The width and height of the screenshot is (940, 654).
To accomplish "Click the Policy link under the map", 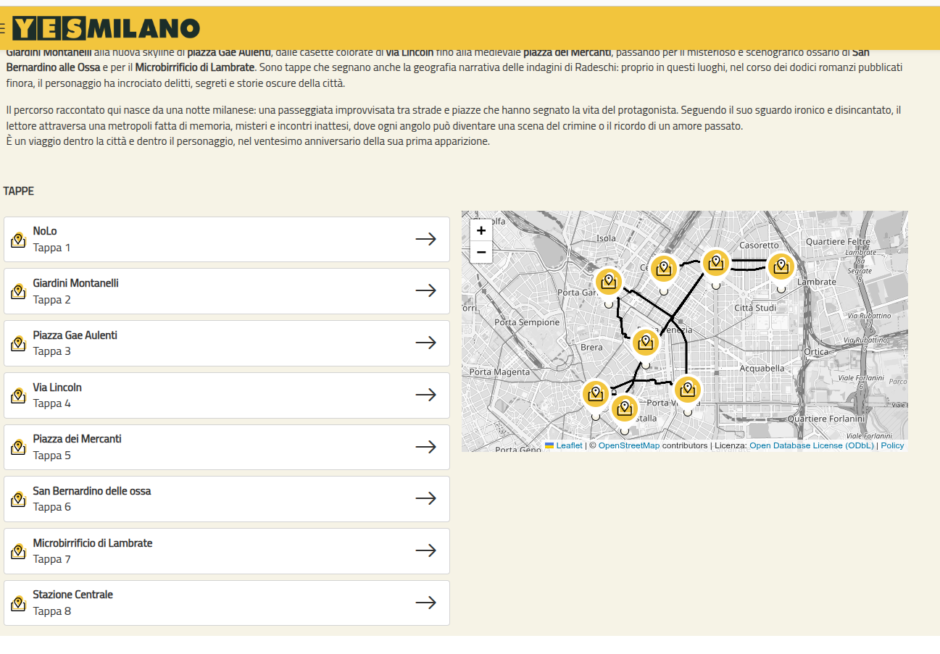I will pos(892,446).
